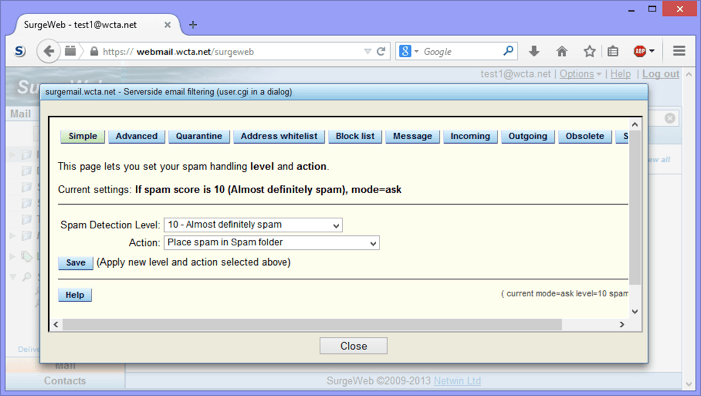Click the dialog scroll-left arrow
The image size is (701, 396).
click(55, 324)
